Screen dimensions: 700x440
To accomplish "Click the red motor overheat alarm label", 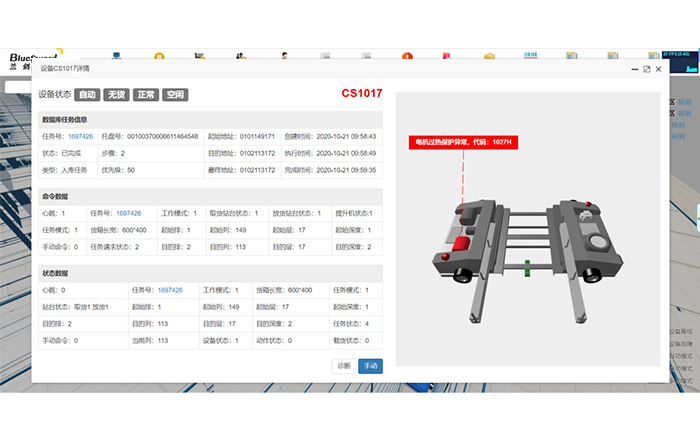I will point(462,142).
